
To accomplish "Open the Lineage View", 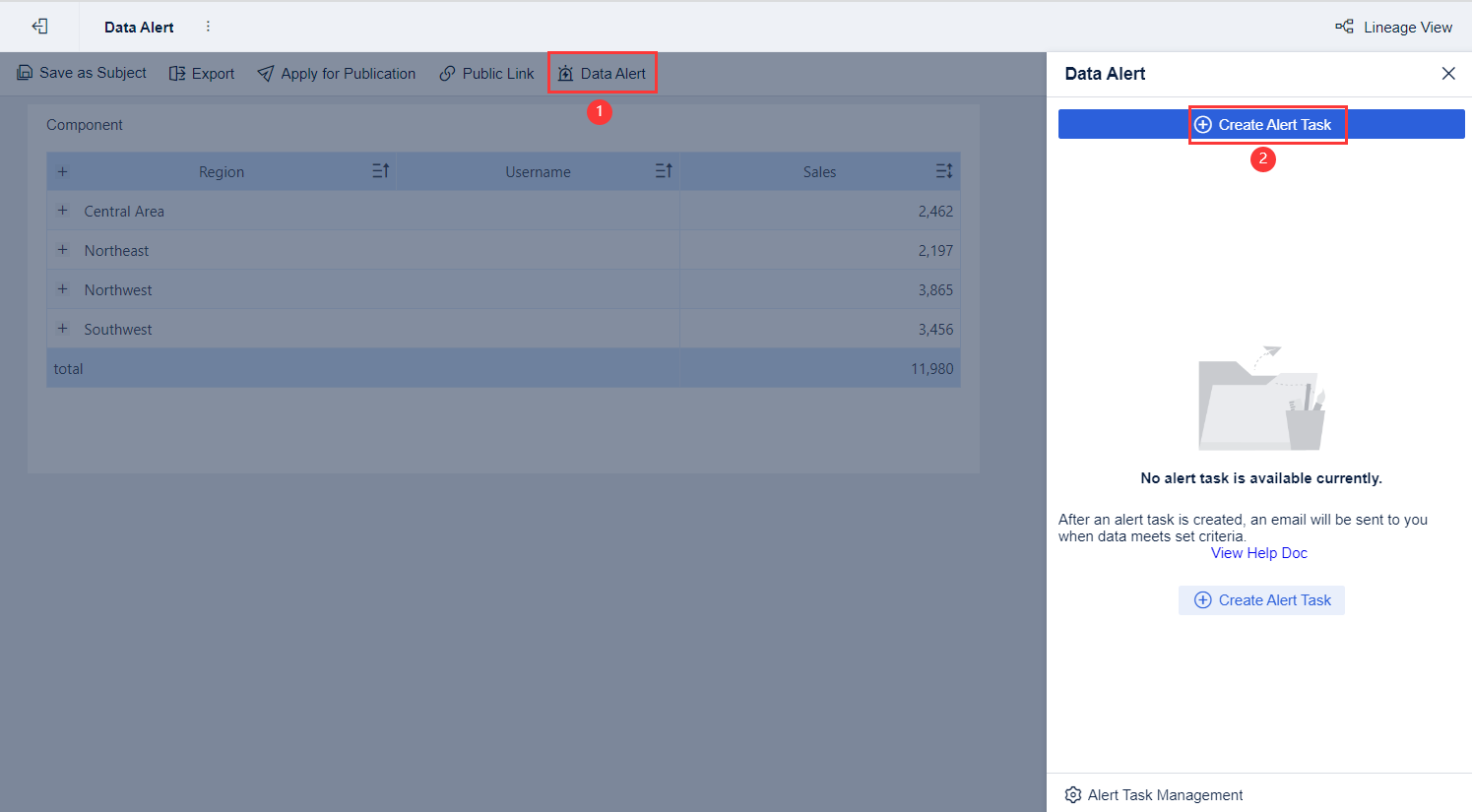I will tap(1394, 27).
